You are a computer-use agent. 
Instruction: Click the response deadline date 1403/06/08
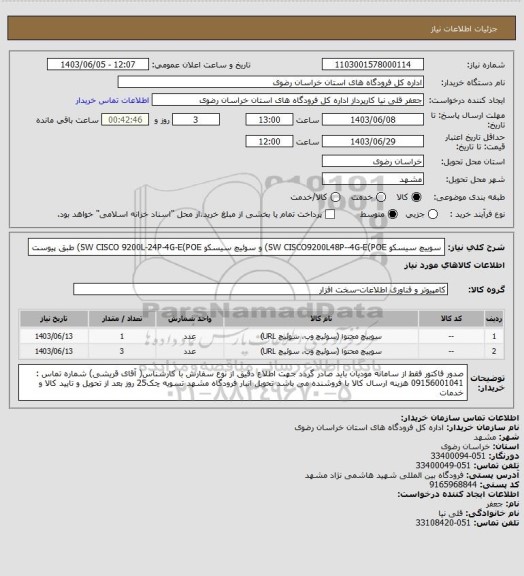[x=373, y=120]
